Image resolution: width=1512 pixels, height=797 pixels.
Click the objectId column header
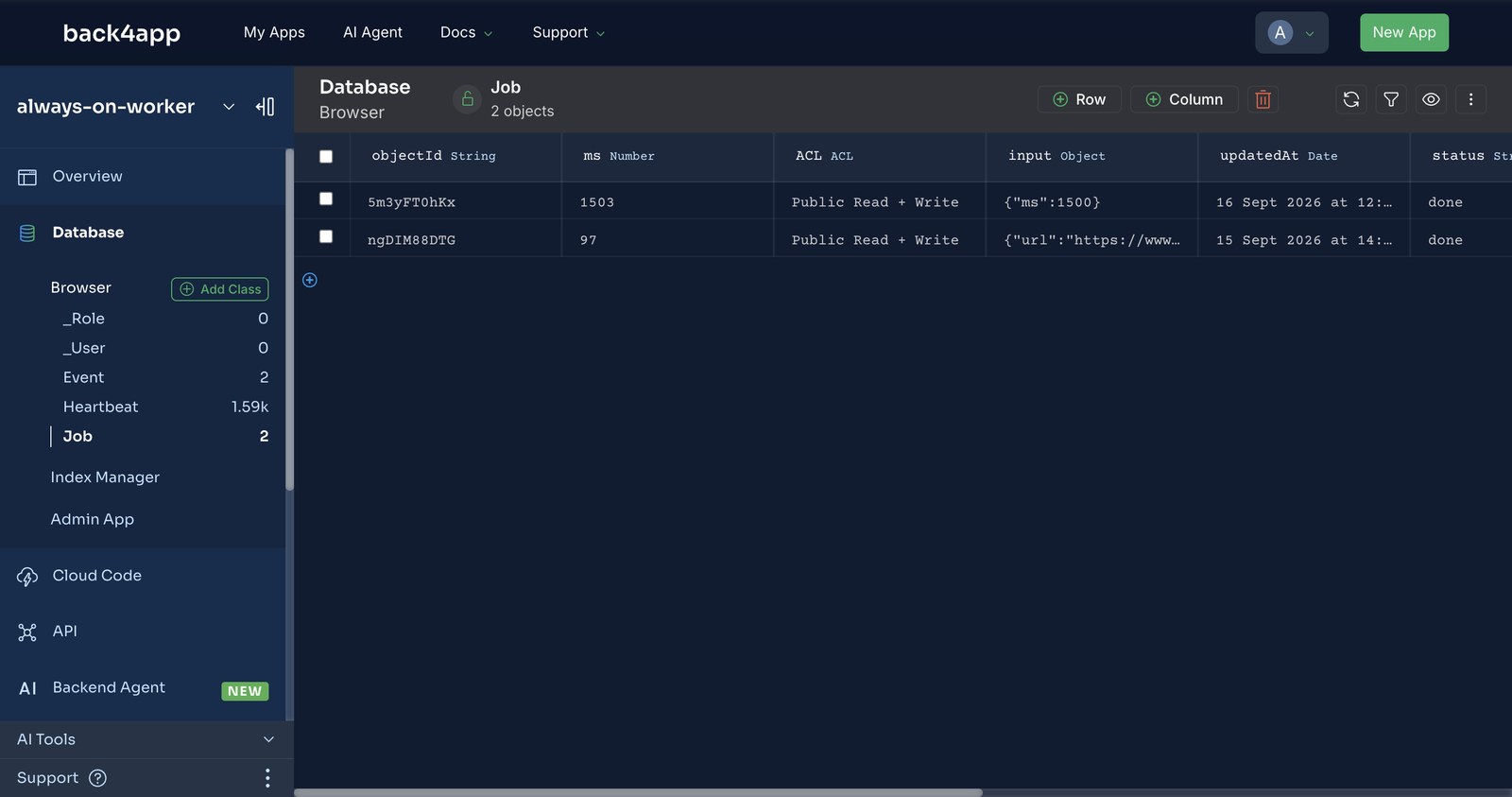tap(455, 156)
